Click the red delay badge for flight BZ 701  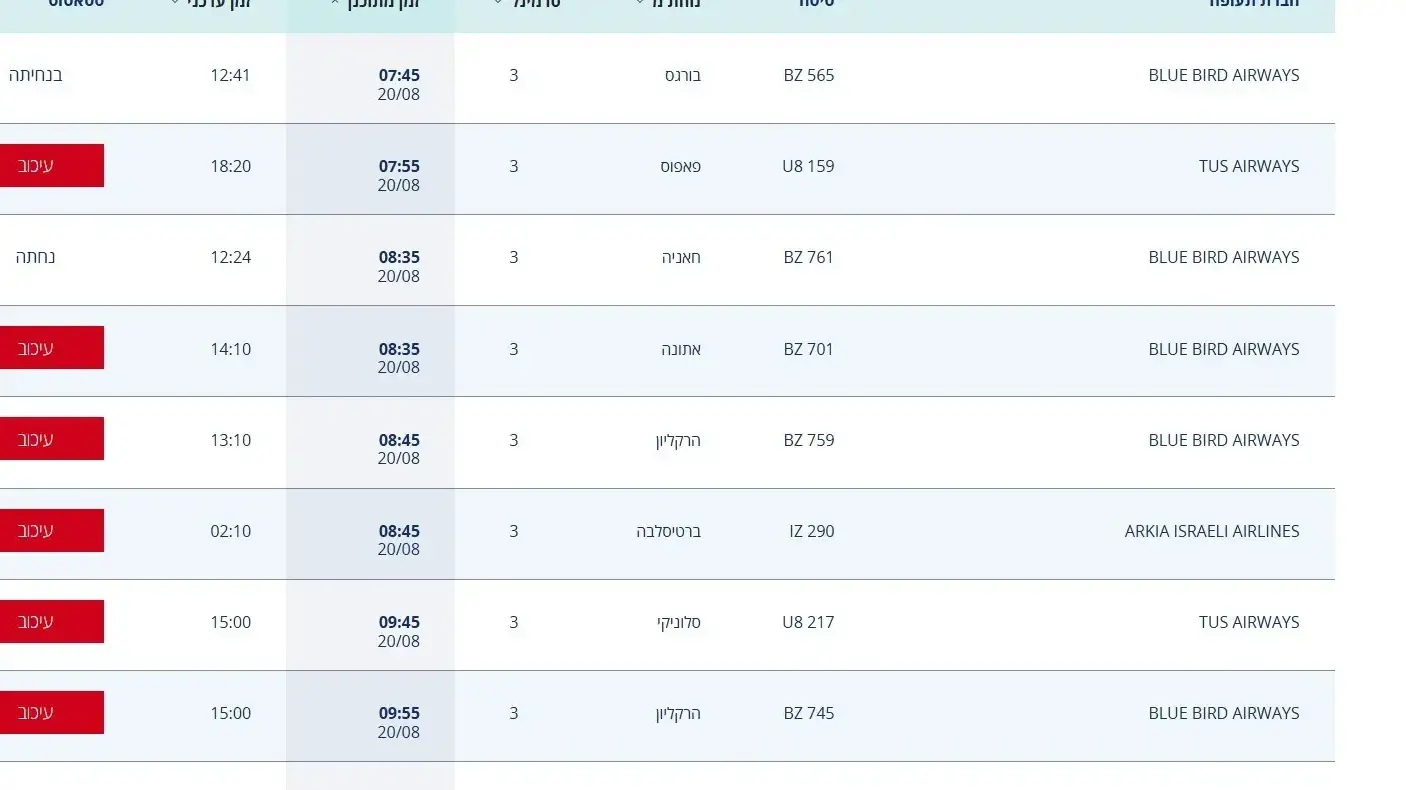click(x=52, y=348)
